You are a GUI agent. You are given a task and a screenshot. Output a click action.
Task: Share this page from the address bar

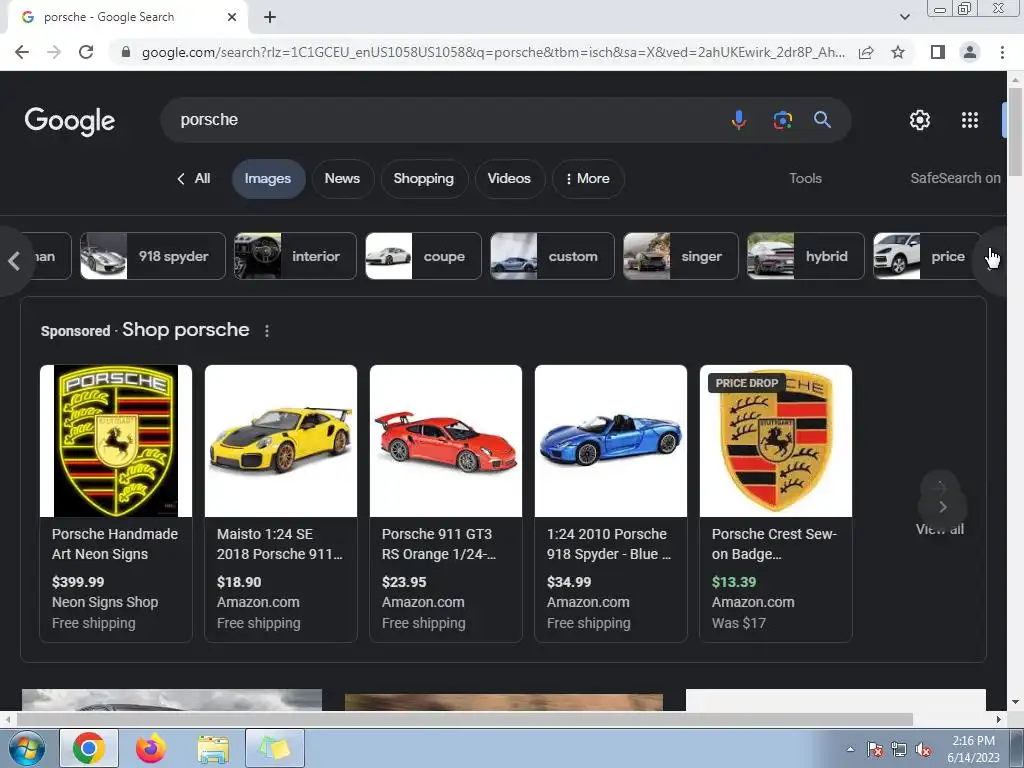866,52
